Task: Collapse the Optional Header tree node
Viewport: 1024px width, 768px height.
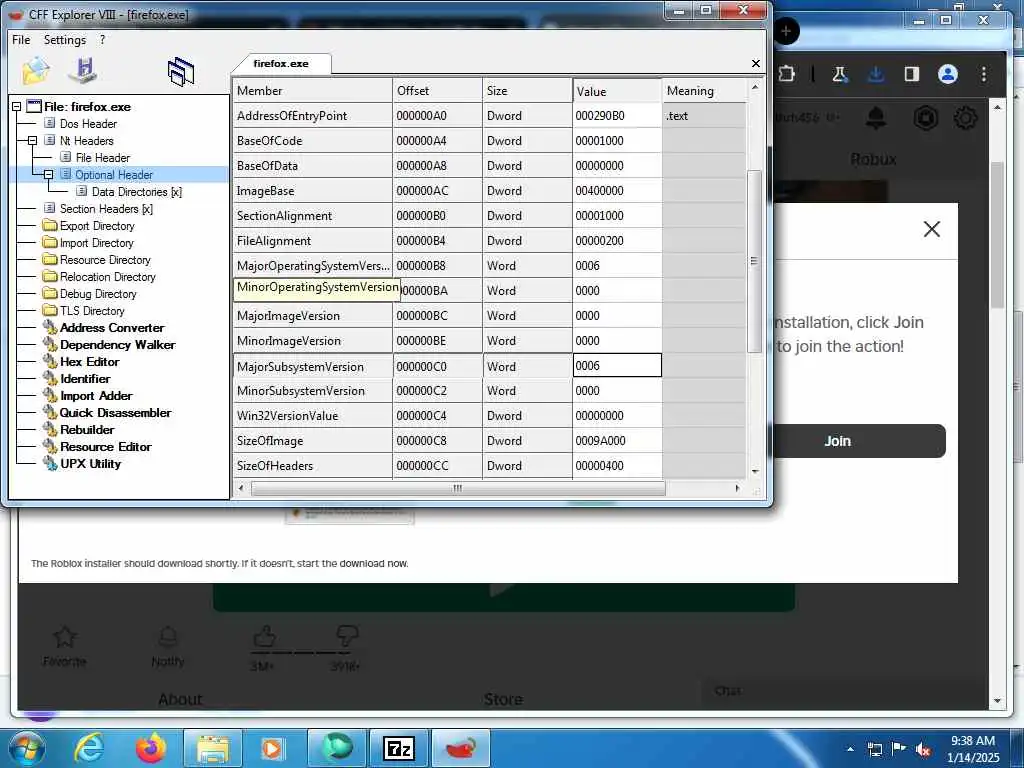Action: (48, 174)
